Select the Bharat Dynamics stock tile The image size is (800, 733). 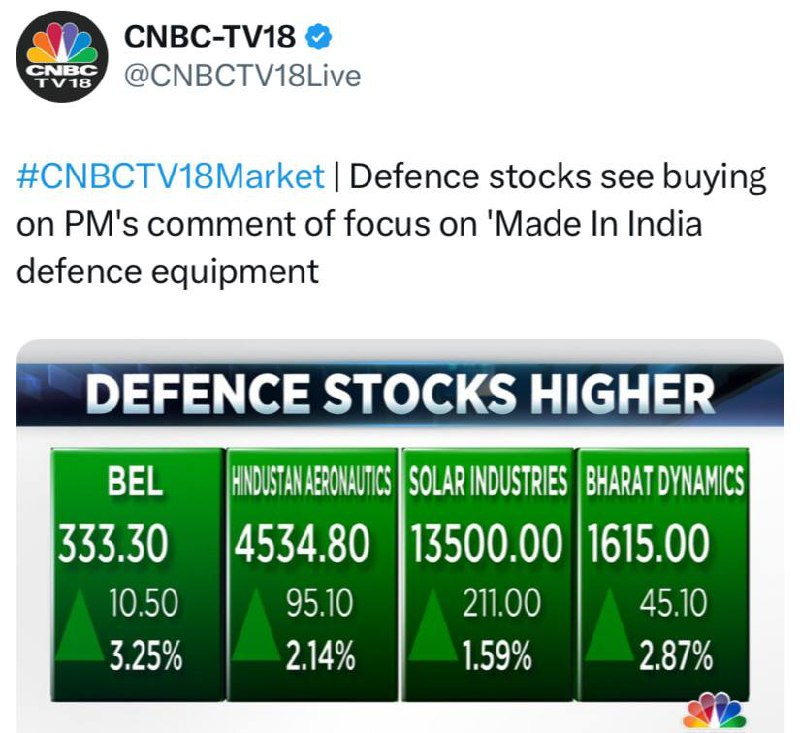tap(664, 574)
